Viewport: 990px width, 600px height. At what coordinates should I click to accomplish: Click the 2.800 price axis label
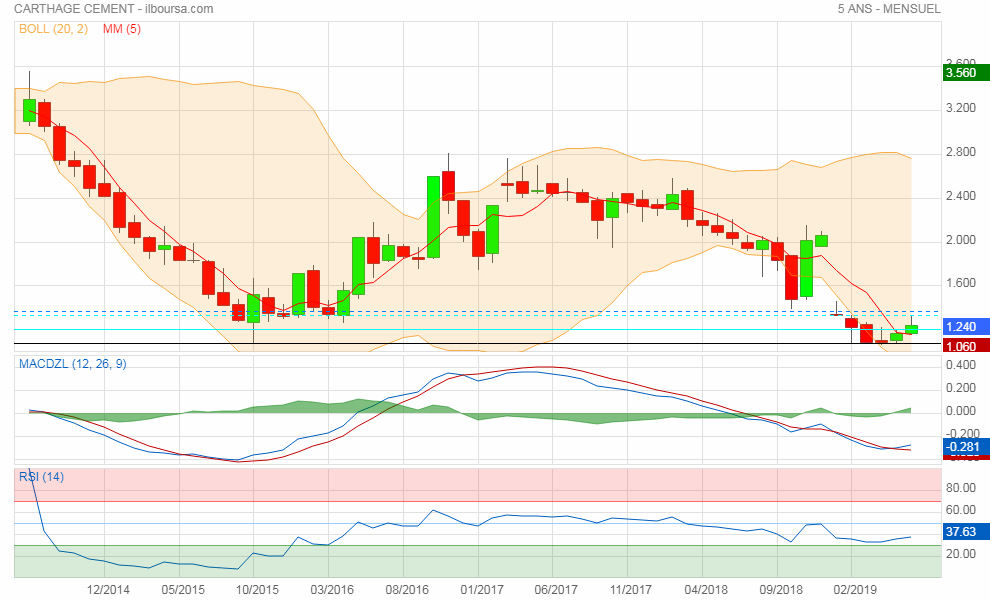[961, 152]
